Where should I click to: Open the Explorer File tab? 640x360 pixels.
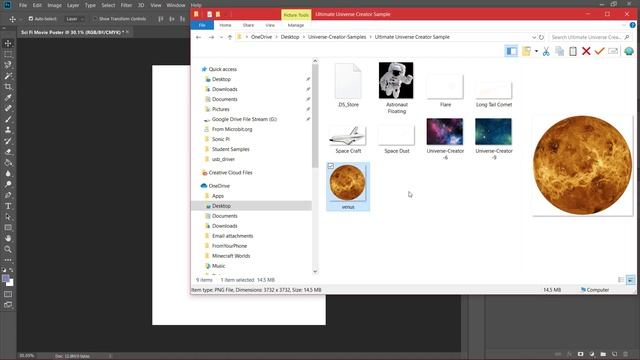point(202,25)
